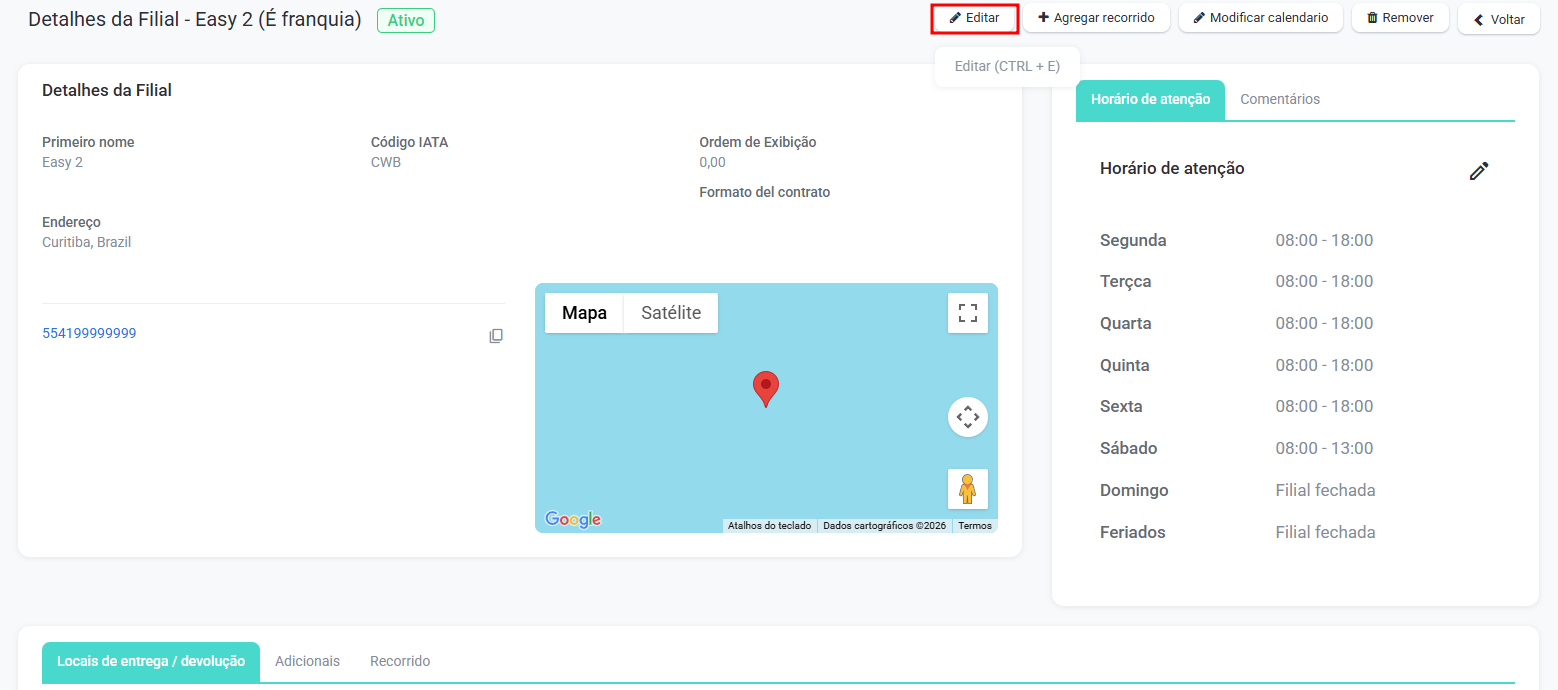Click the red location pin on map
1558x690 pixels.
click(766, 388)
